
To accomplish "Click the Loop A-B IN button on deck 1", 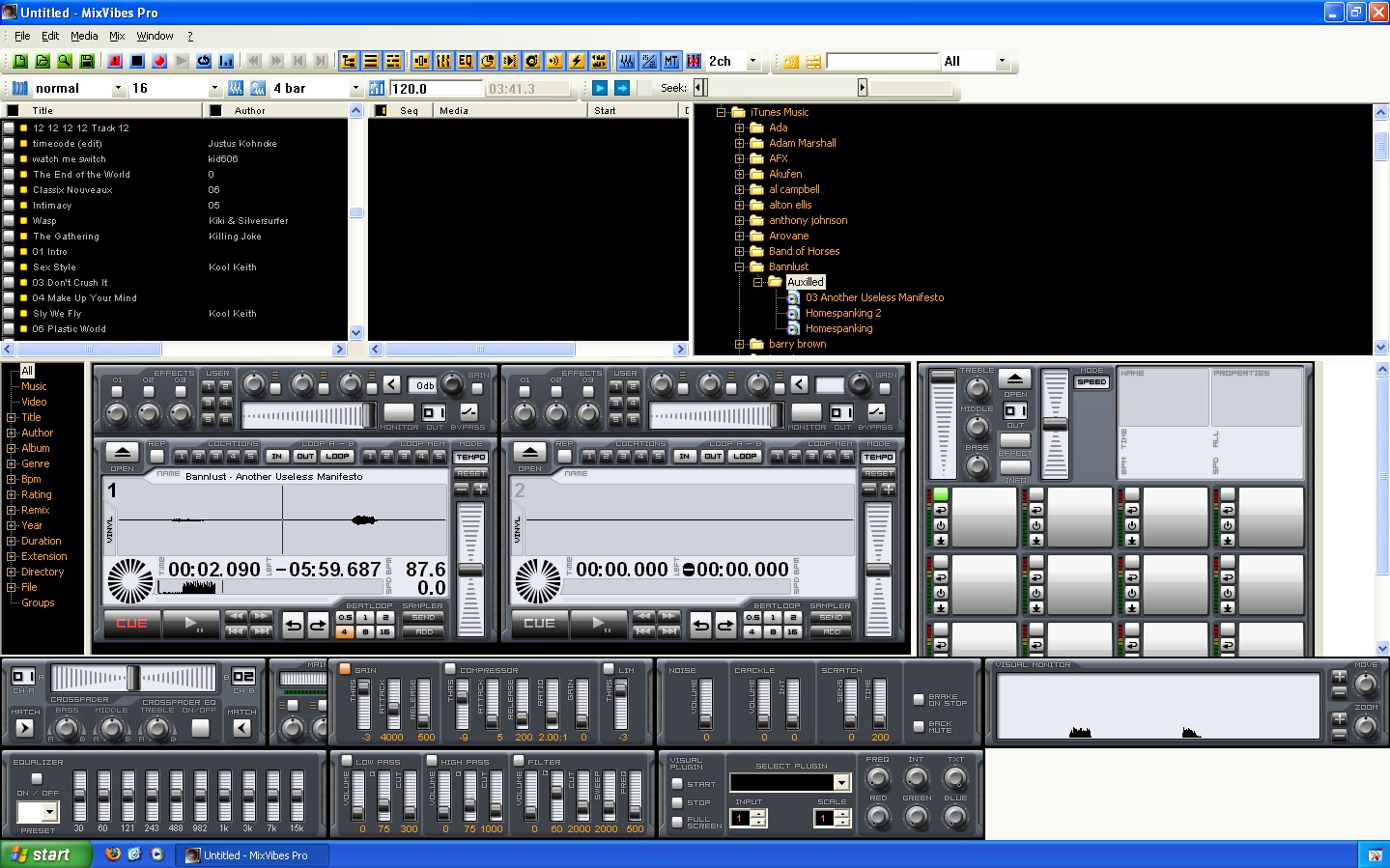I will pyautogui.click(x=277, y=456).
